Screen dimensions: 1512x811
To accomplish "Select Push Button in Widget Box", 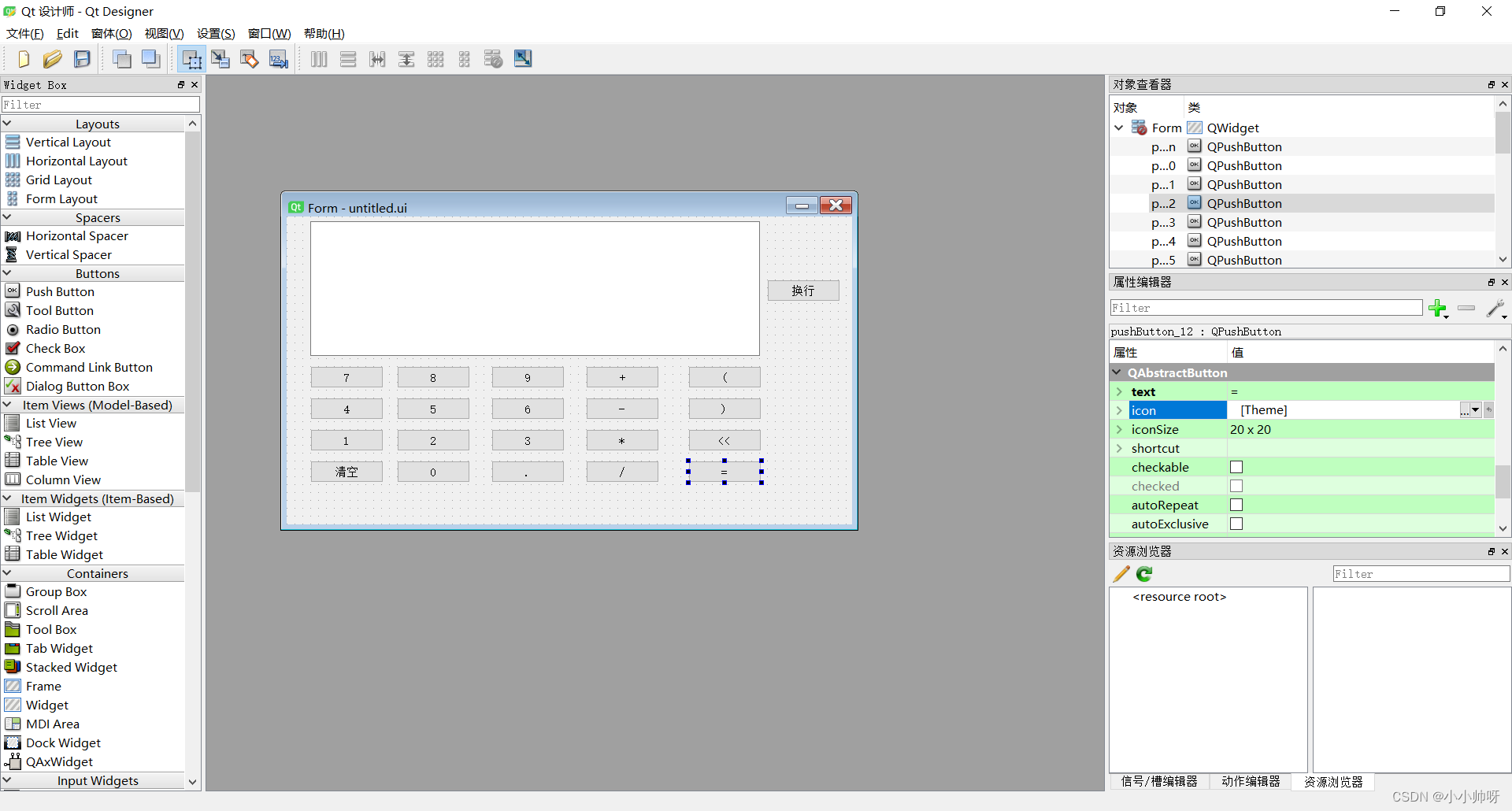I will 60,291.
